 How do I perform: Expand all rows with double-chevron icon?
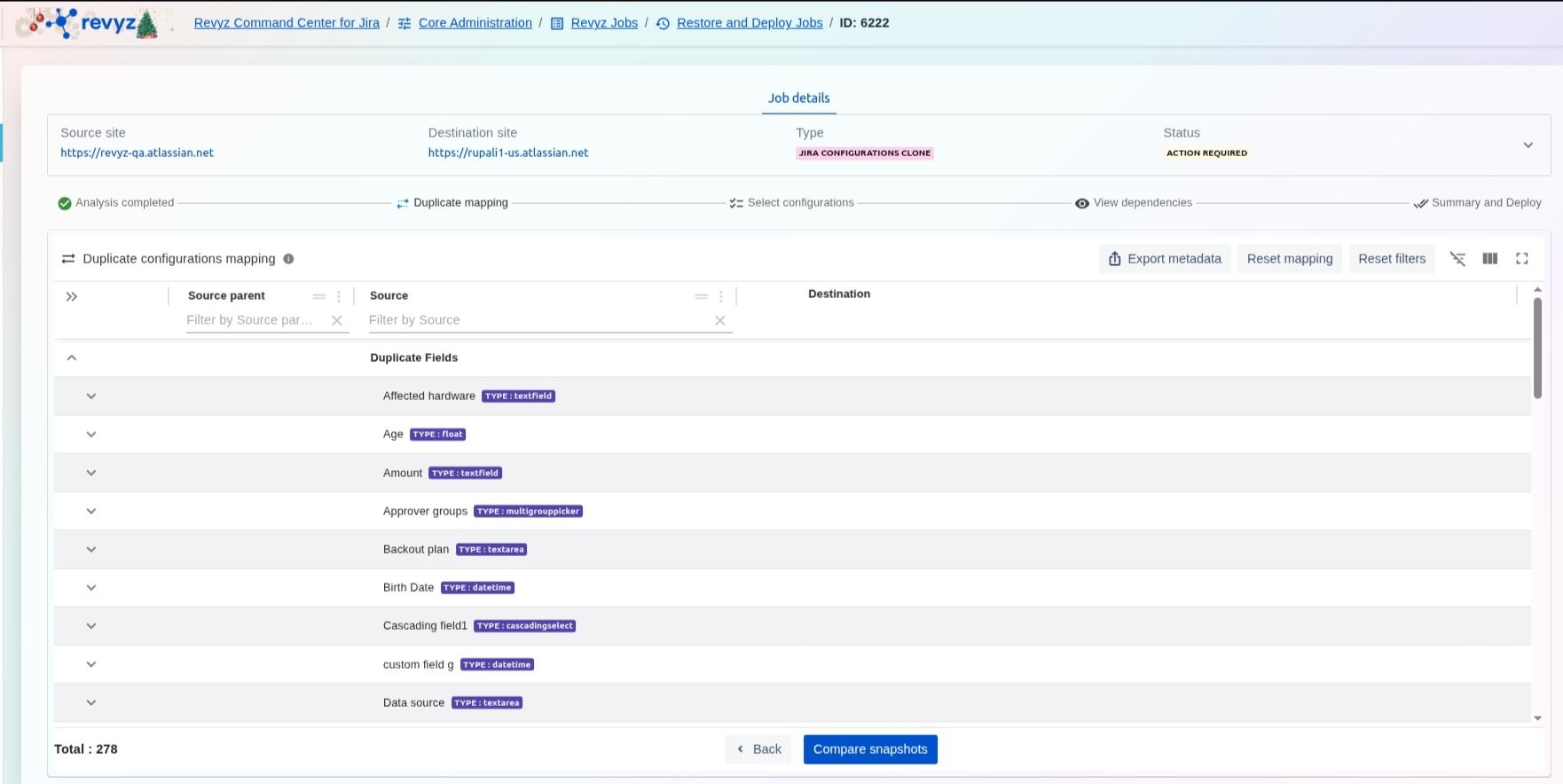click(x=72, y=296)
